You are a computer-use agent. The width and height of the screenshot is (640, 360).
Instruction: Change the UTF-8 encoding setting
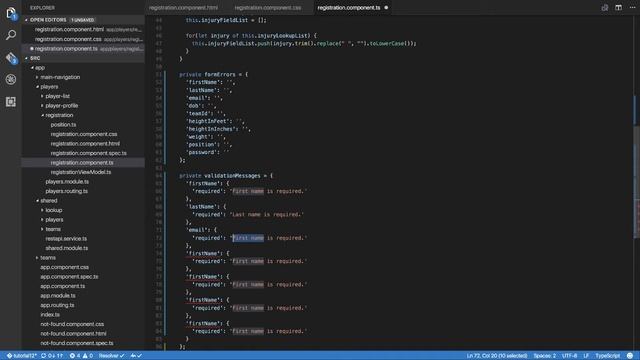569,356
